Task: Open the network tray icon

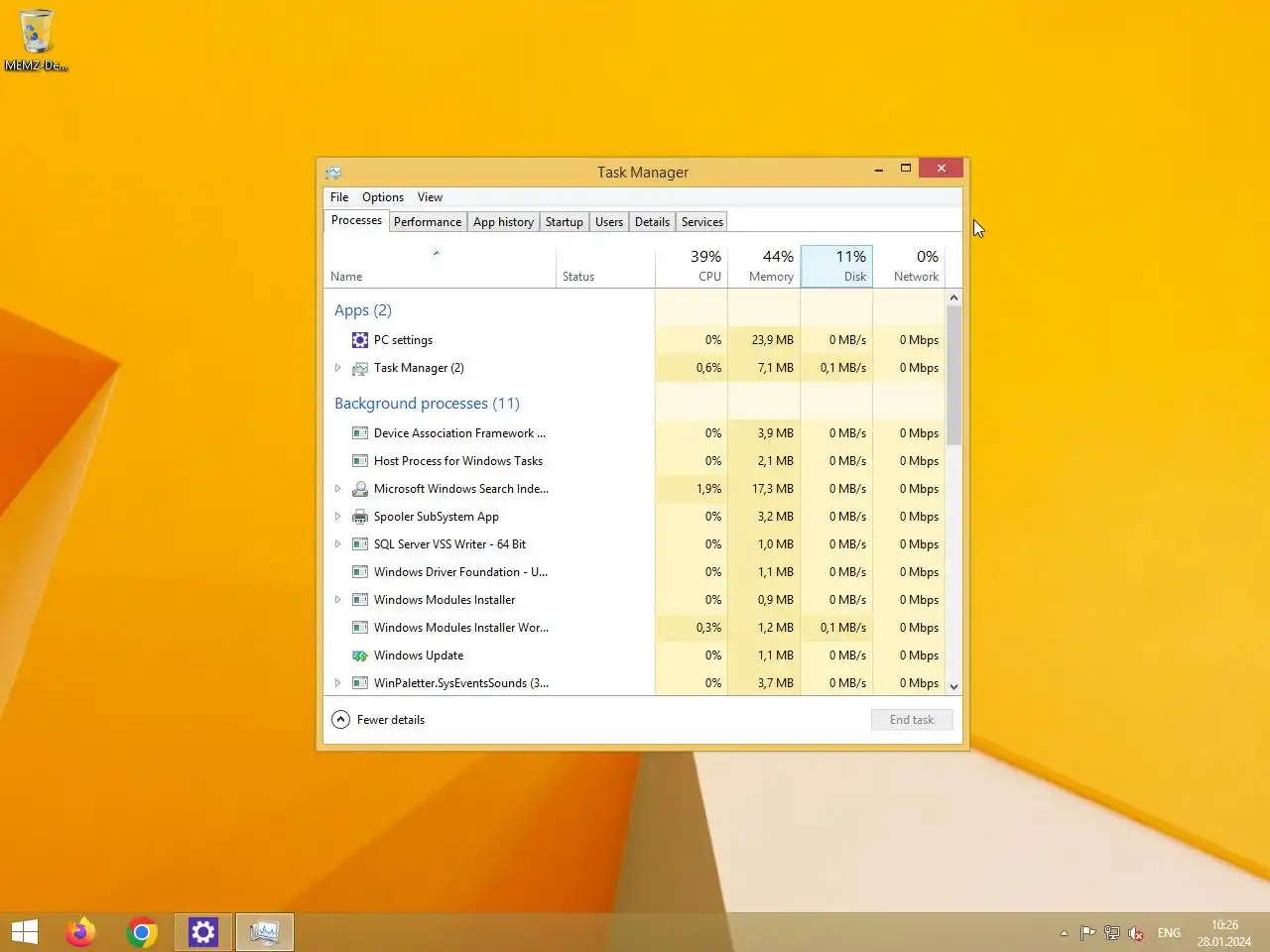Action: tap(1112, 933)
